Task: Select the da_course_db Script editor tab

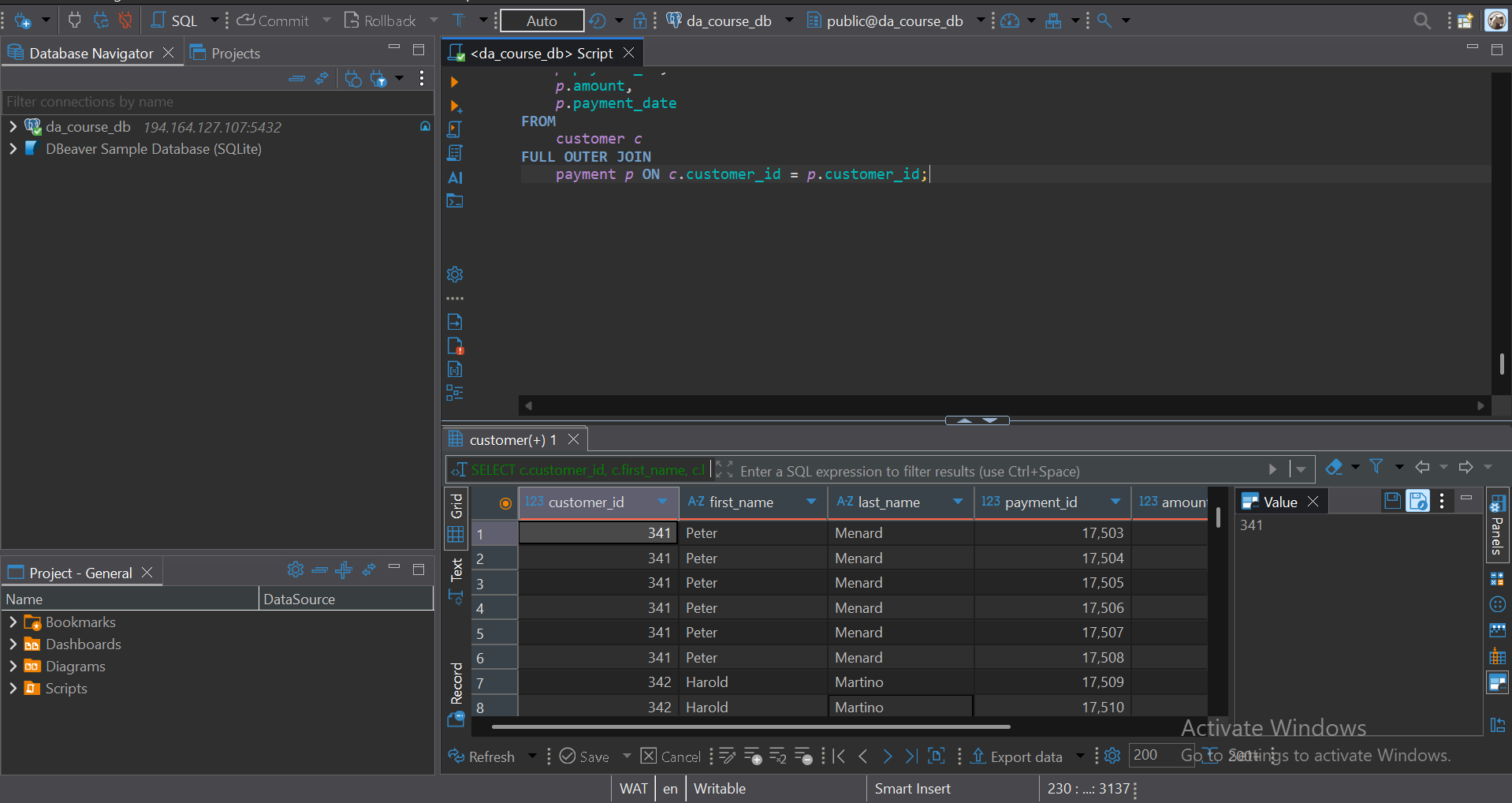Action: pos(541,53)
